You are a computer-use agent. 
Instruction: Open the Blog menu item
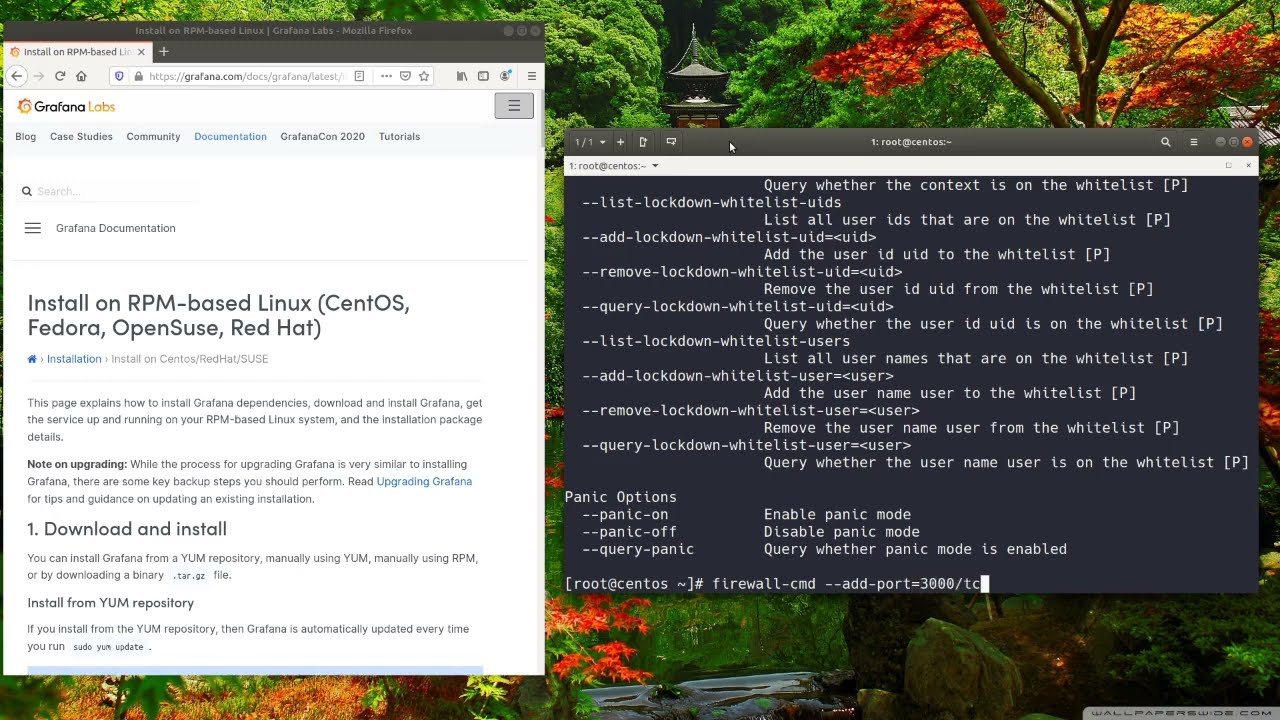click(26, 136)
